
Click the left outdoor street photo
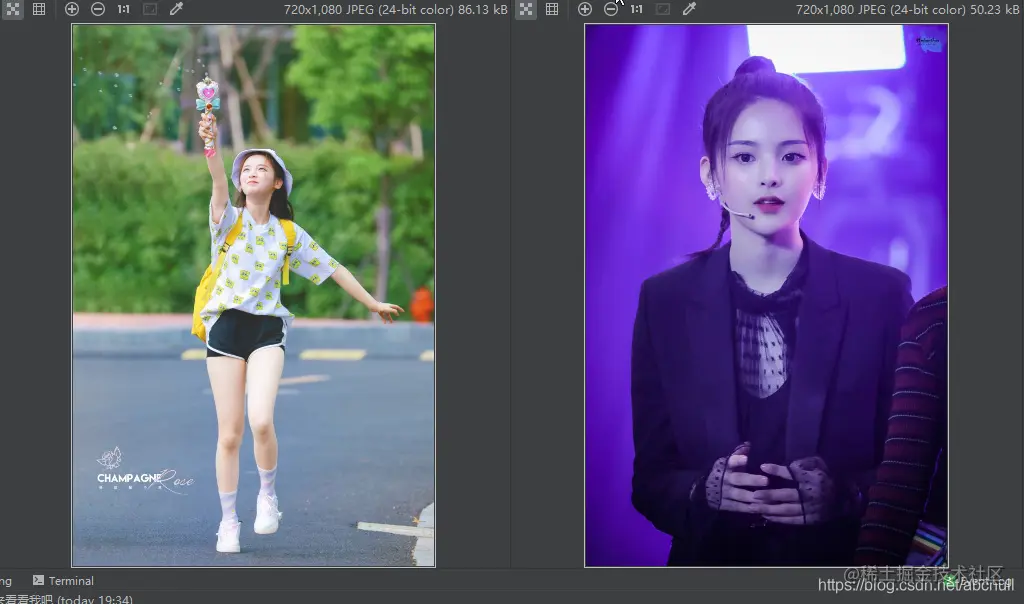pyautogui.click(x=253, y=295)
